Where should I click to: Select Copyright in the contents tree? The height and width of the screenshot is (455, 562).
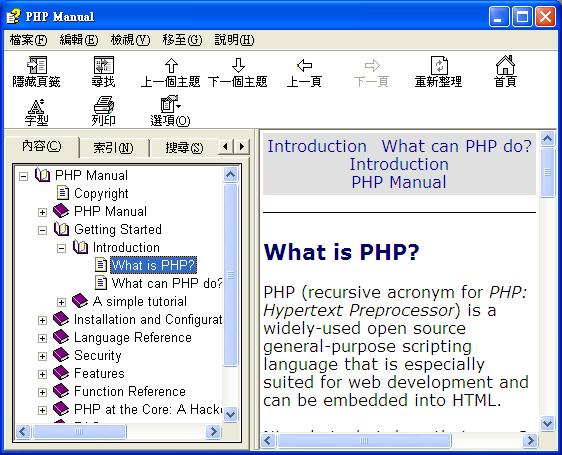[x=101, y=194]
